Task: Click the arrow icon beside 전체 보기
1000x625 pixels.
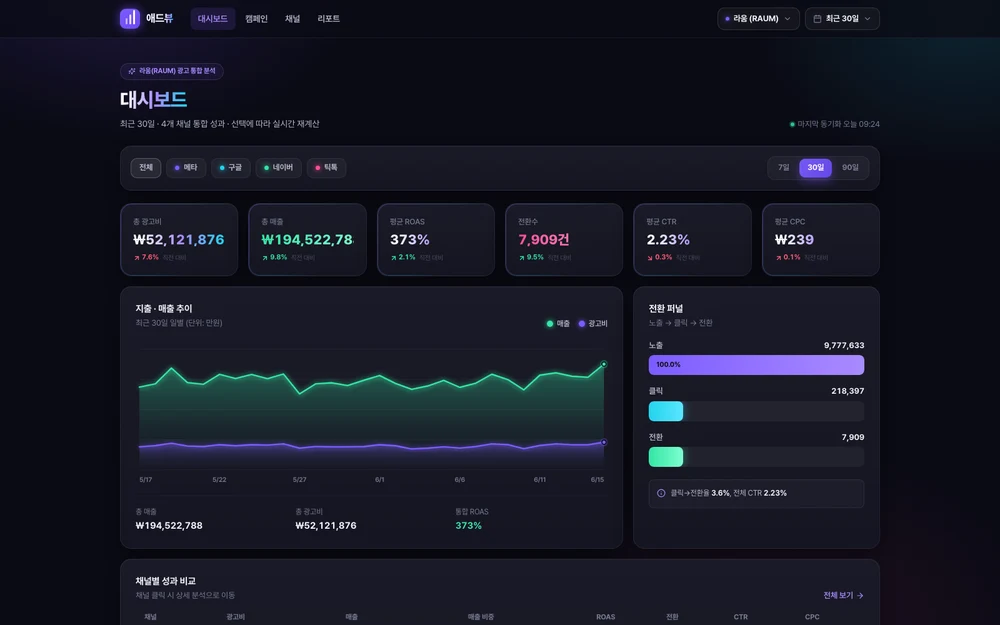Action: click(860, 595)
